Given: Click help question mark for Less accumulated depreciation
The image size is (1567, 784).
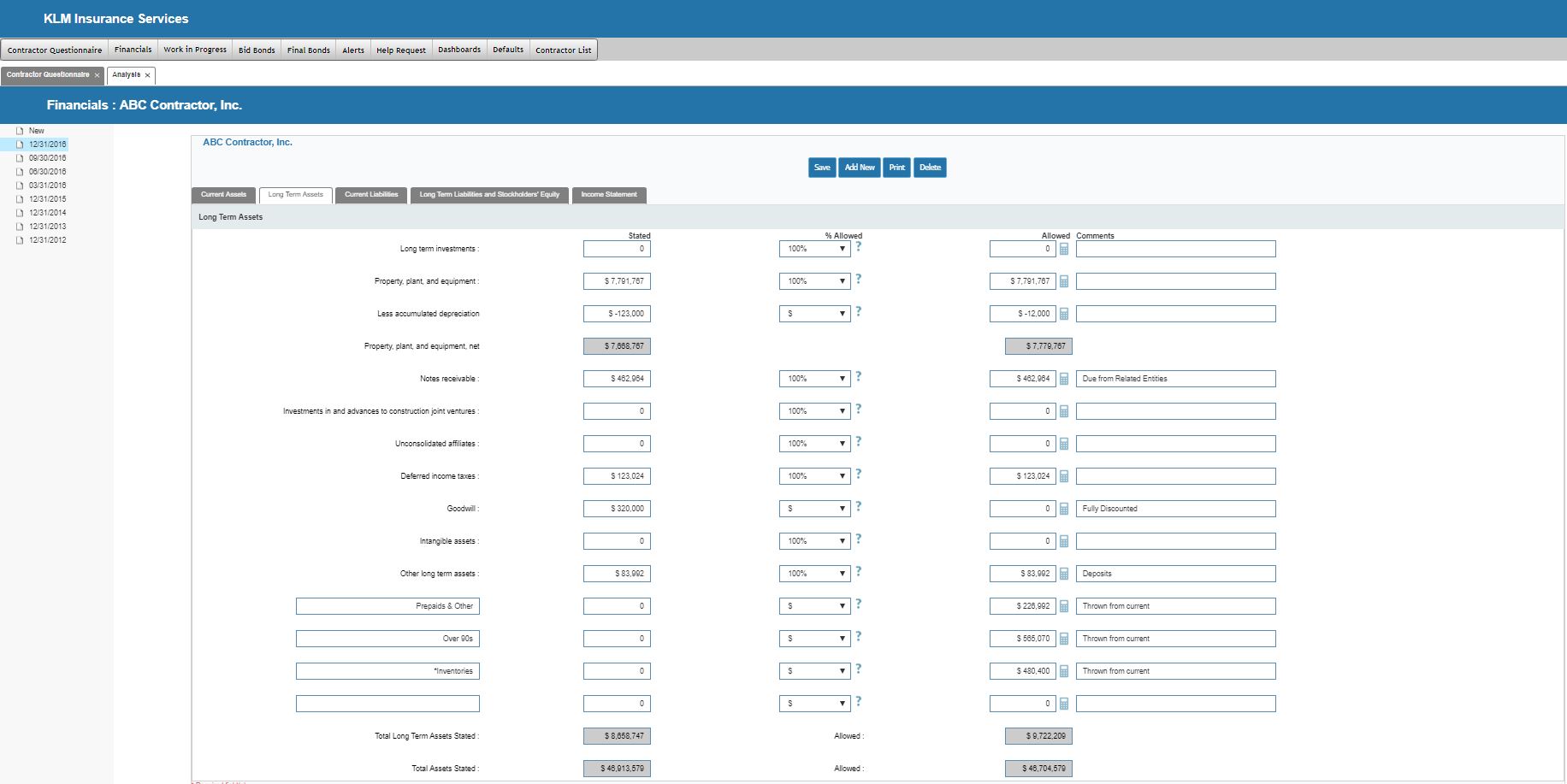Looking at the screenshot, I should coord(858,312).
